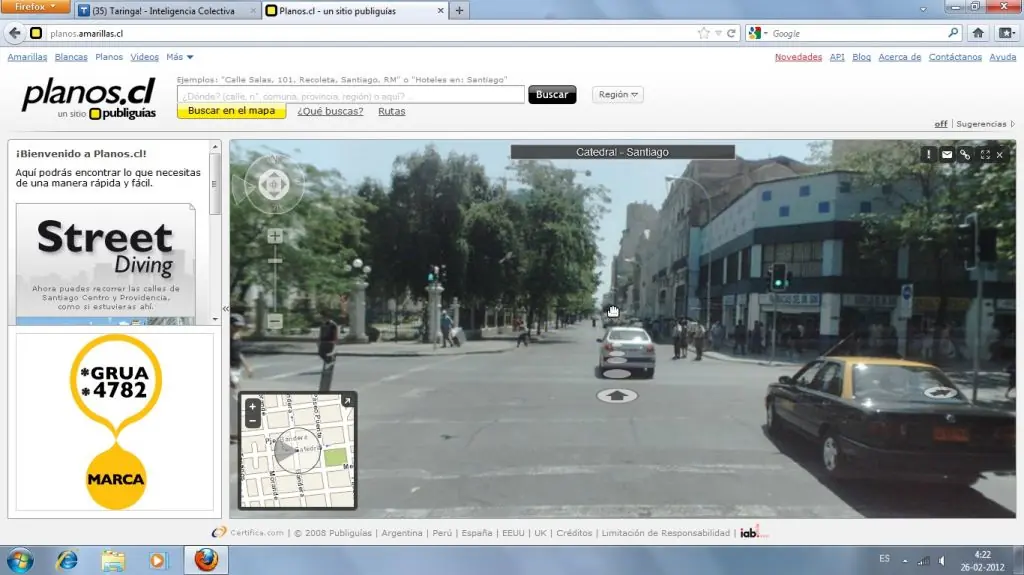The height and width of the screenshot is (575, 1024).
Task: Enlarge the mini map with corner arrow
Action: [347, 401]
